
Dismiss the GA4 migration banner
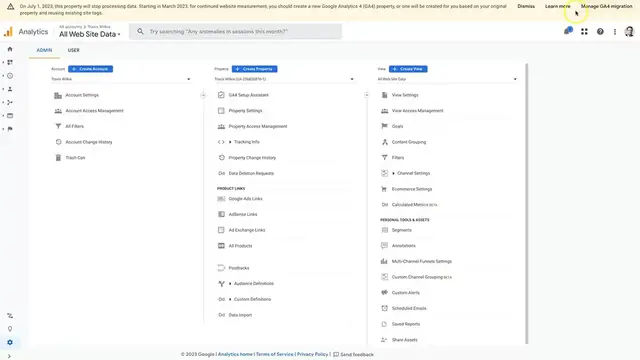click(x=526, y=7)
